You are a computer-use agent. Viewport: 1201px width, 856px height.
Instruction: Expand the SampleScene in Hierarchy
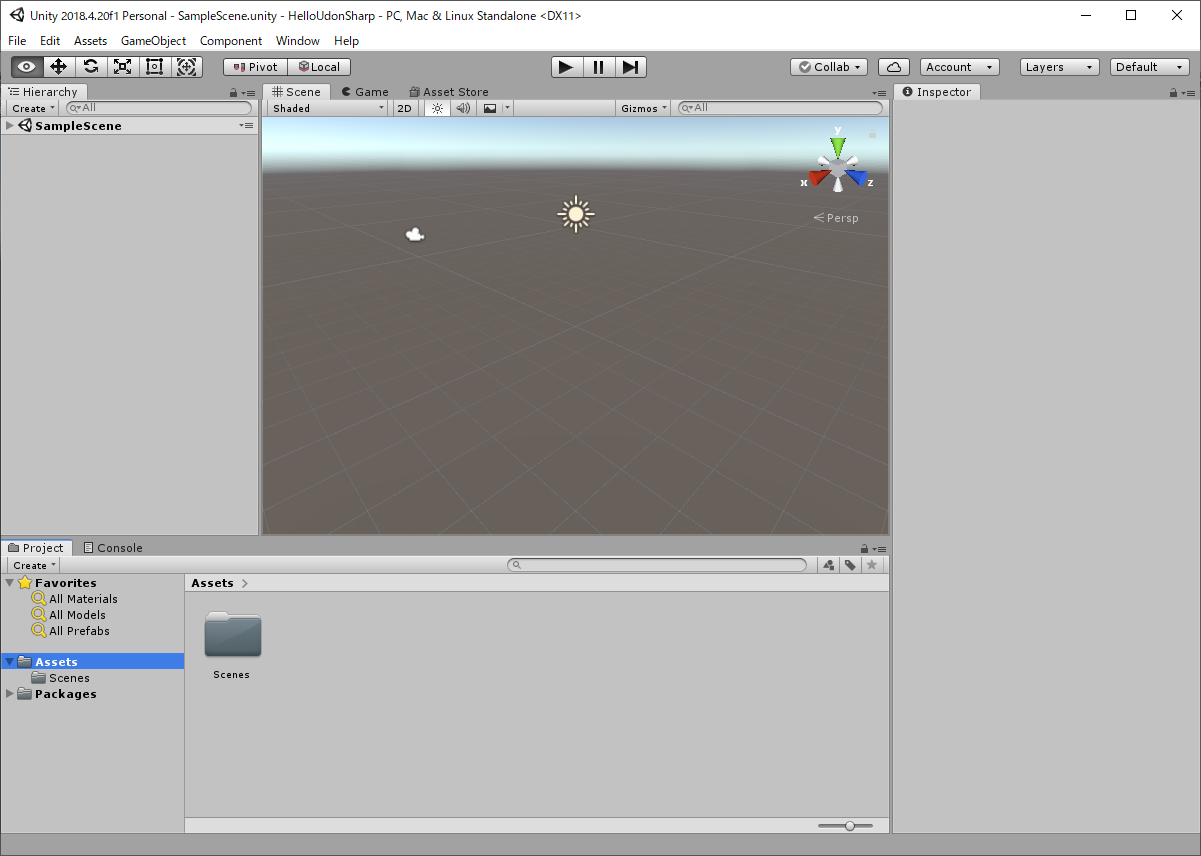point(10,126)
